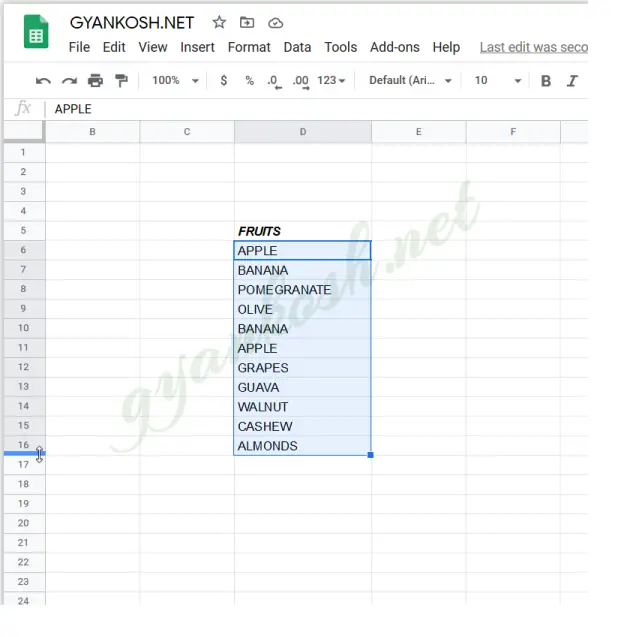This screenshot has height=637, width=638.
Task: Toggle bold formatting
Action: (x=546, y=81)
